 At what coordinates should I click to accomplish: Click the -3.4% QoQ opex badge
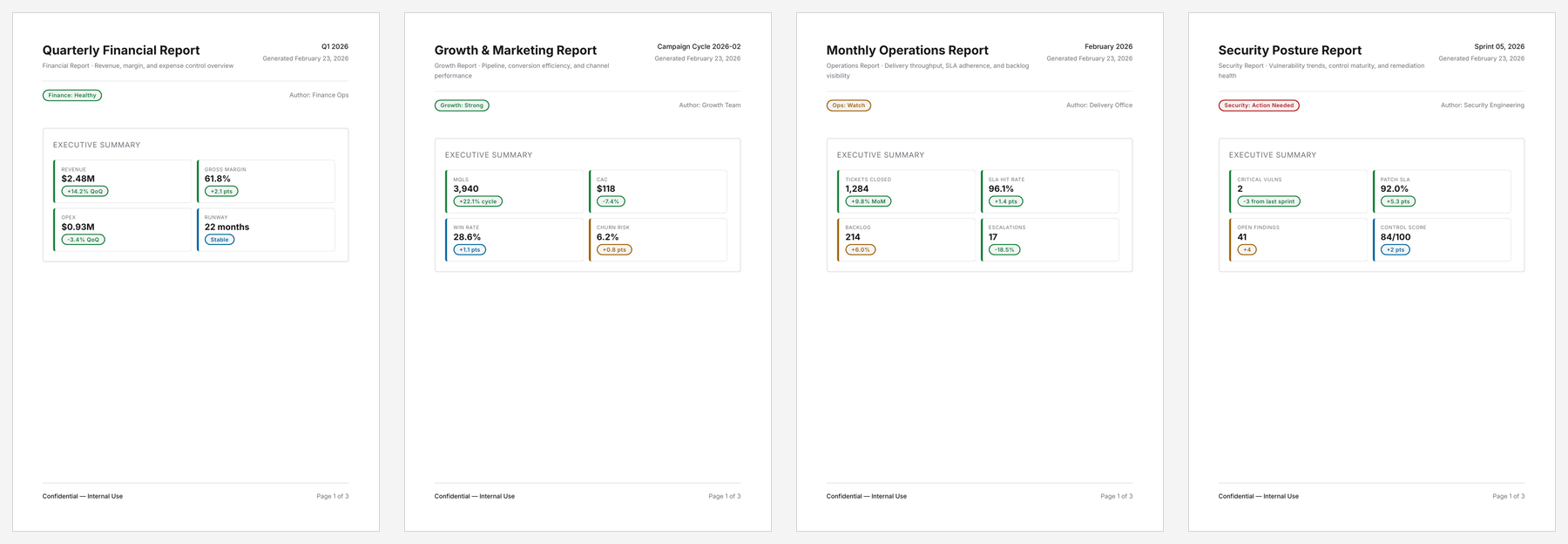83,240
